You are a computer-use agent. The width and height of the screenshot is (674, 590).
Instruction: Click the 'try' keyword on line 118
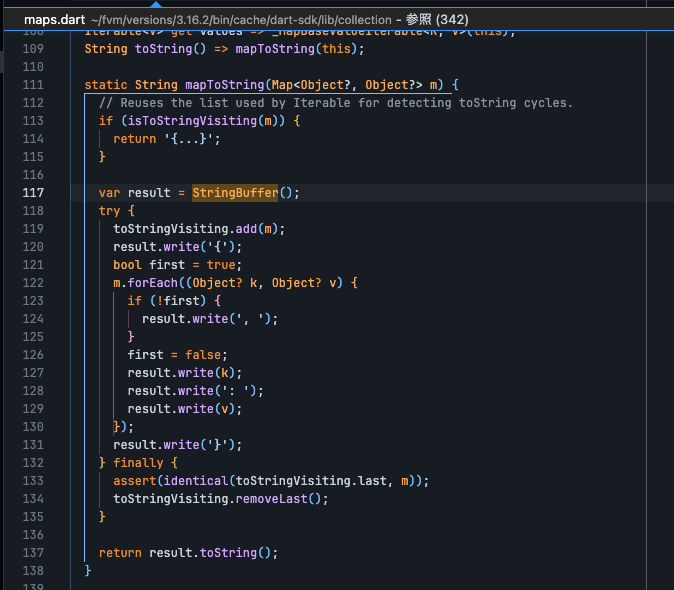pos(110,211)
